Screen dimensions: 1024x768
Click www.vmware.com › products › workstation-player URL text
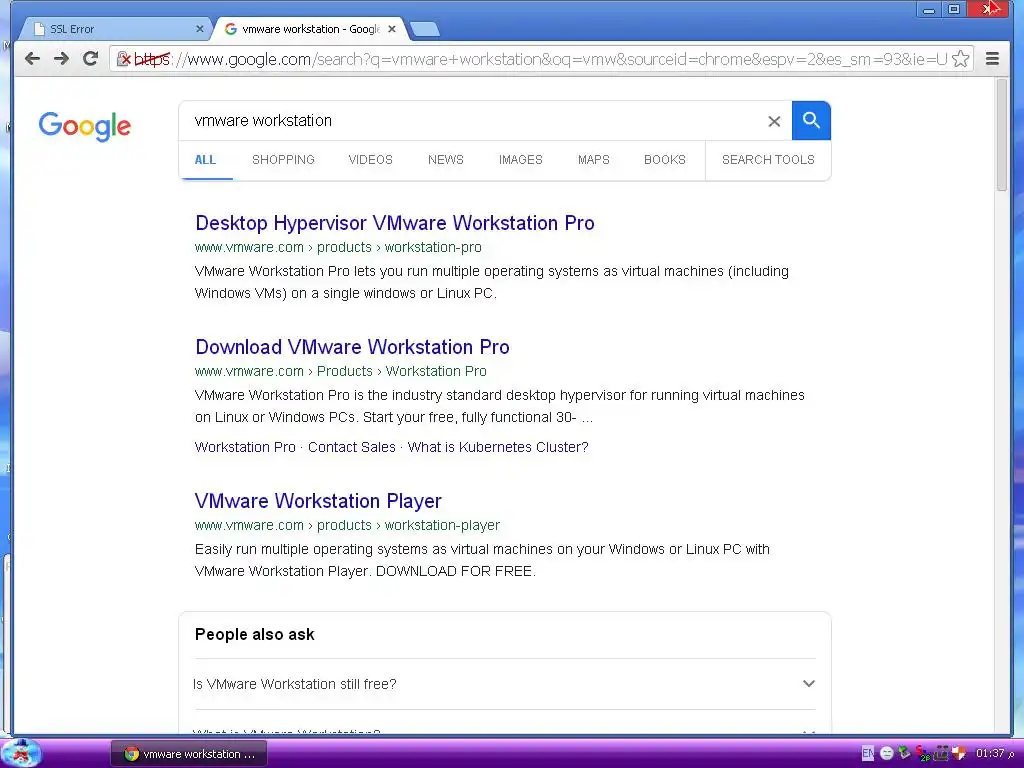tap(347, 525)
